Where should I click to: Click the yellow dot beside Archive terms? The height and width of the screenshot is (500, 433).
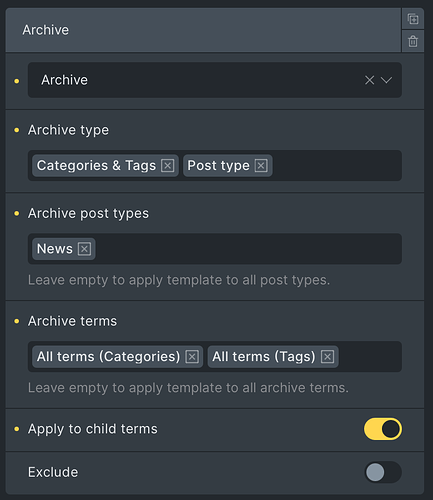(x=17, y=321)
